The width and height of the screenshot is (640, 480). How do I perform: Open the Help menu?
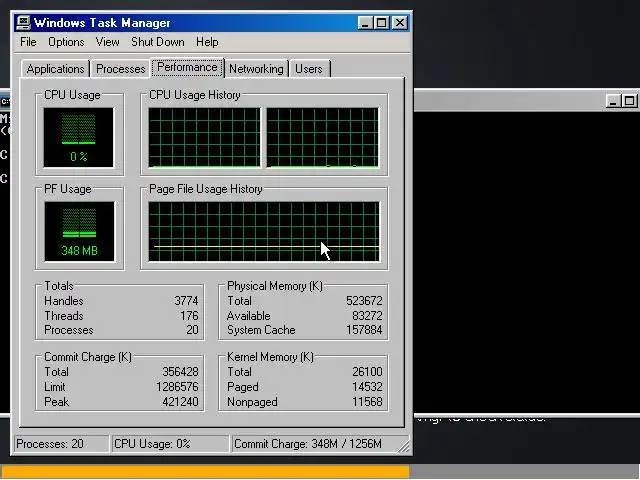click(x=207, y=42)
